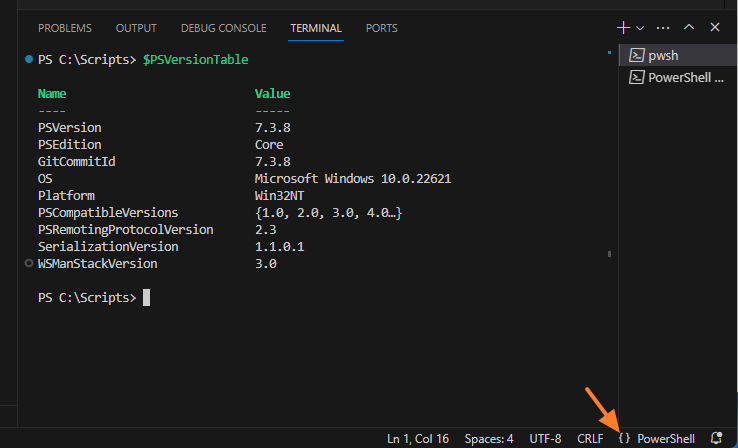This screenshot has width=738, height=448.
Task: Change file encoding via UTF-8
Action: (545, 439)
